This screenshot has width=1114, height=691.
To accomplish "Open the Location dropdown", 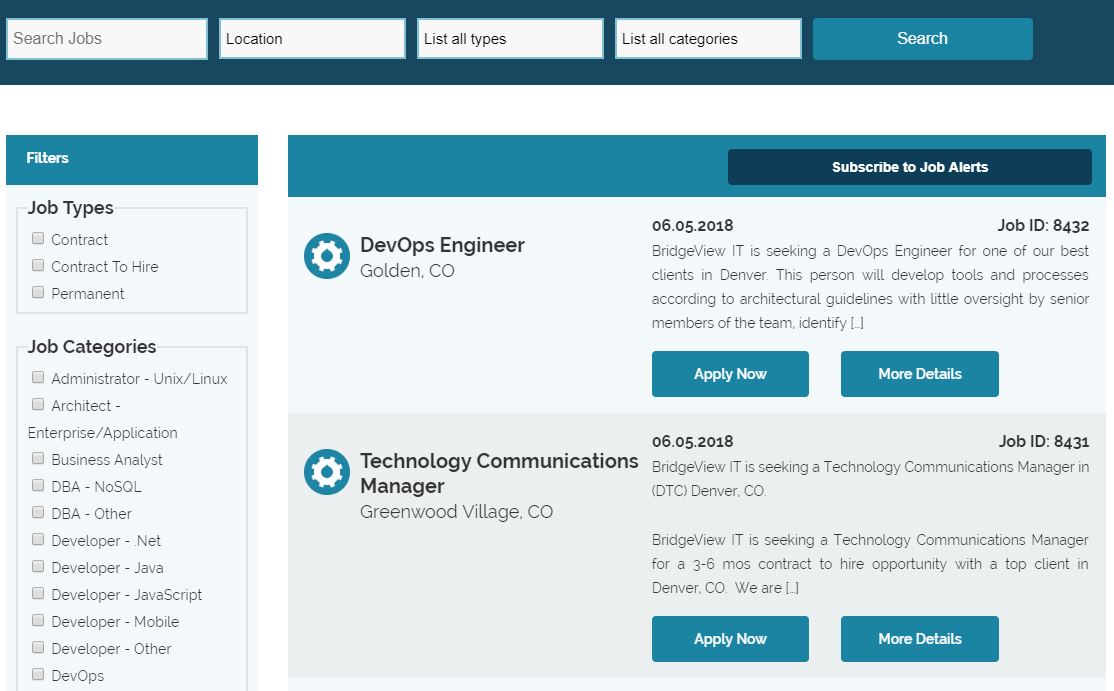I will click(312, 39).
